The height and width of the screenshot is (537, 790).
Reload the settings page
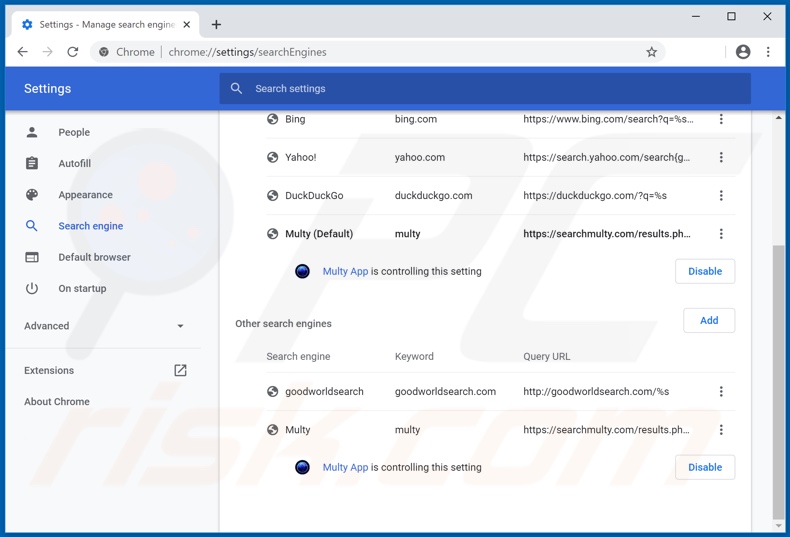coord(73,52)
